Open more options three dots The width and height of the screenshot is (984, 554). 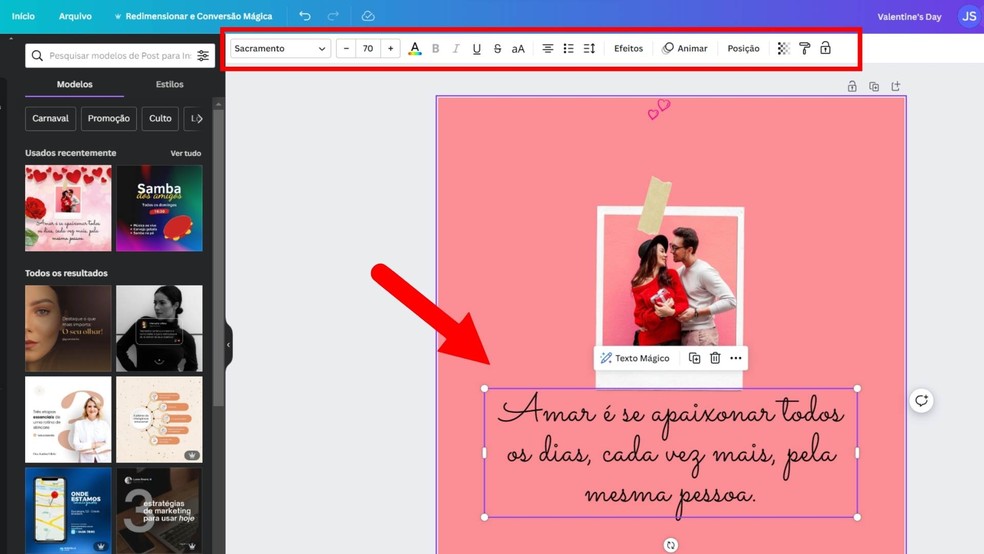coord(735,358)
